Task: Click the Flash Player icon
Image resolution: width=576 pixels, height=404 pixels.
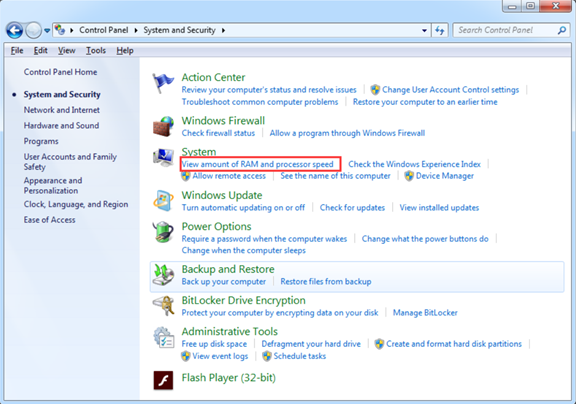Action: pyautogui.click(x=163, y=380)
